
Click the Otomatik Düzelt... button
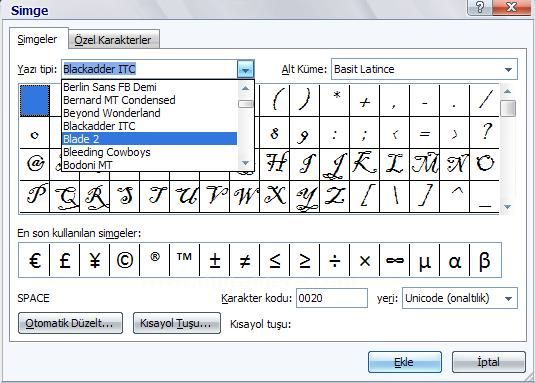coord(70,323)
